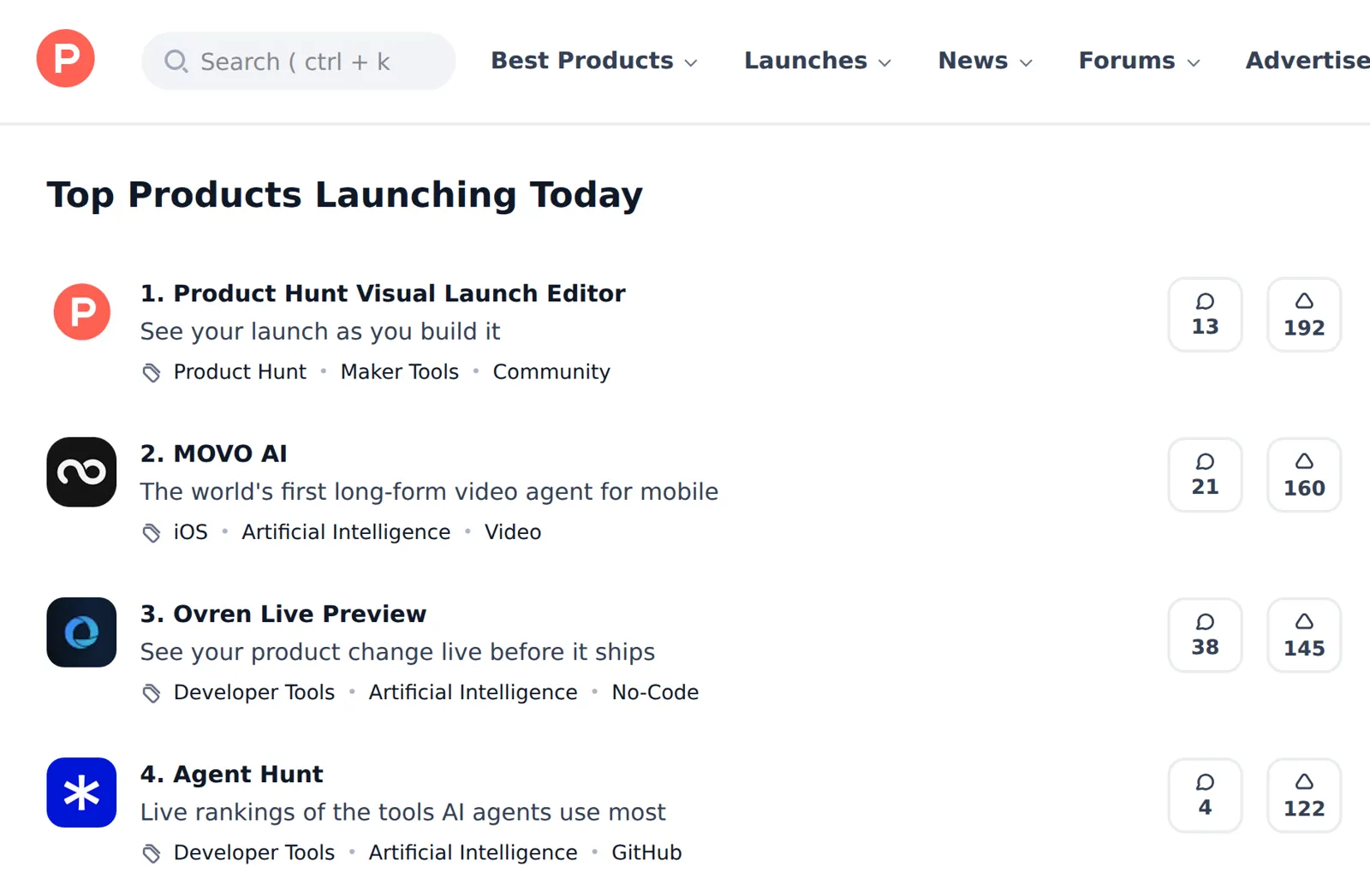This screenshot has width=1370, height=896.
Task: Upvote MOVO AI (160)
Action: click(x=1304, y=475)
